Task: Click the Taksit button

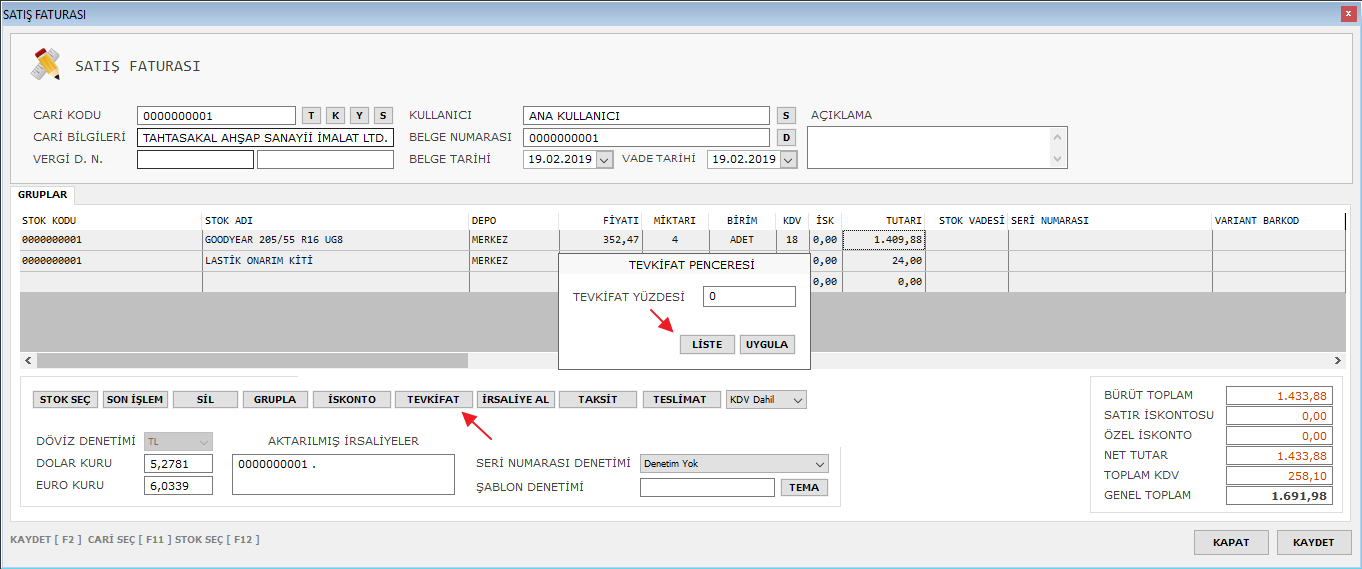Action: [597, 399]
